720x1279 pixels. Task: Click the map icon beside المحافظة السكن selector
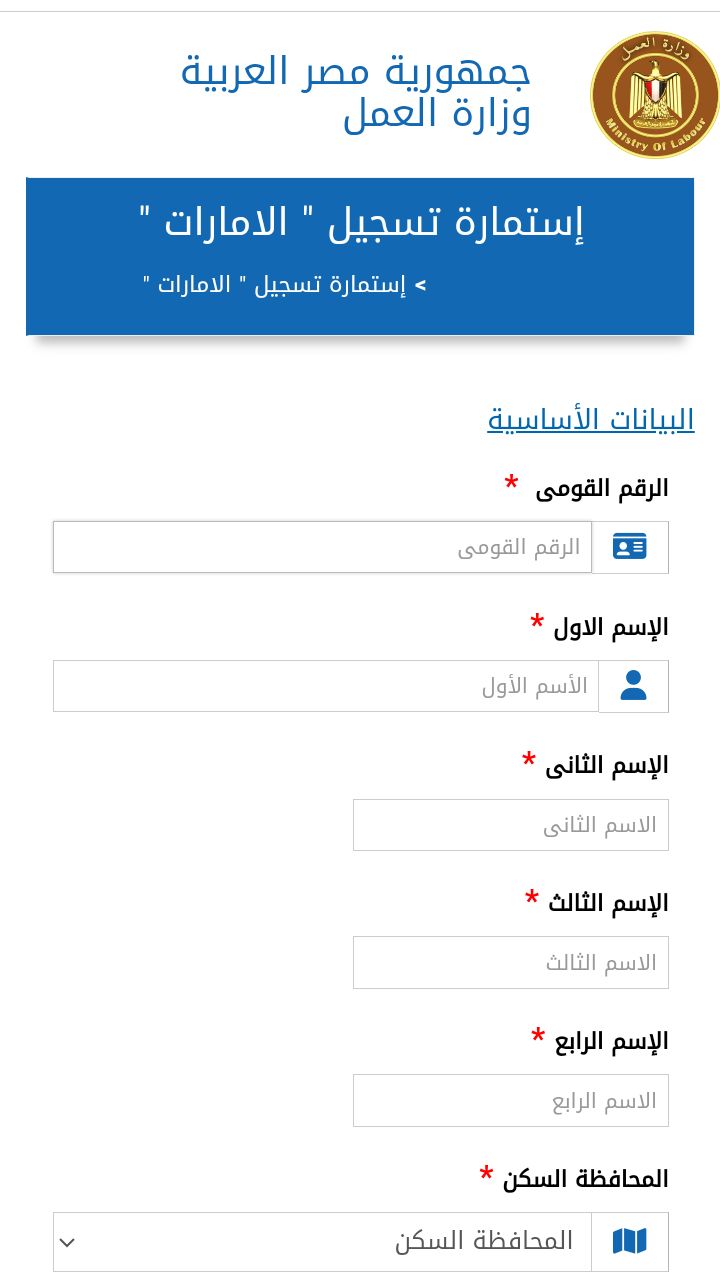pos(629,1241)
